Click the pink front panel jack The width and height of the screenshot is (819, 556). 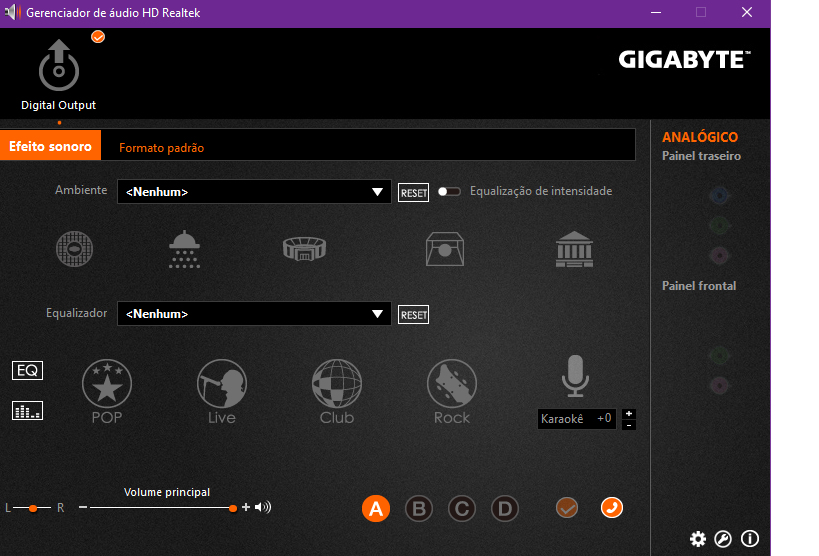[719, 386]
